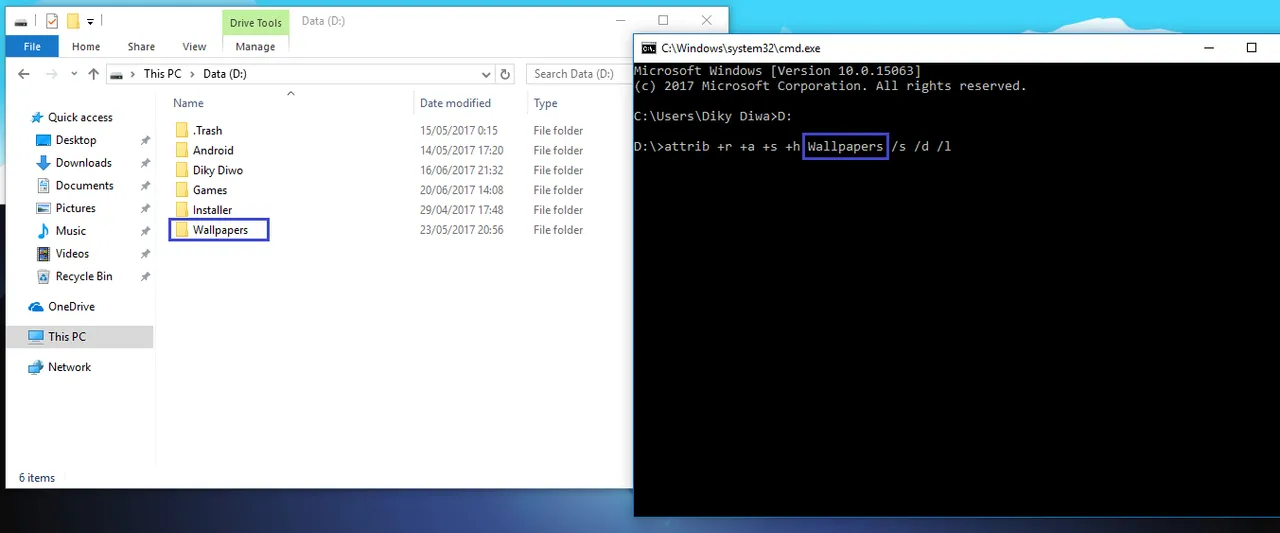This screenshot has height=533, width=1280.
Task: Select the .Trash folder
Action: [207, 131]
